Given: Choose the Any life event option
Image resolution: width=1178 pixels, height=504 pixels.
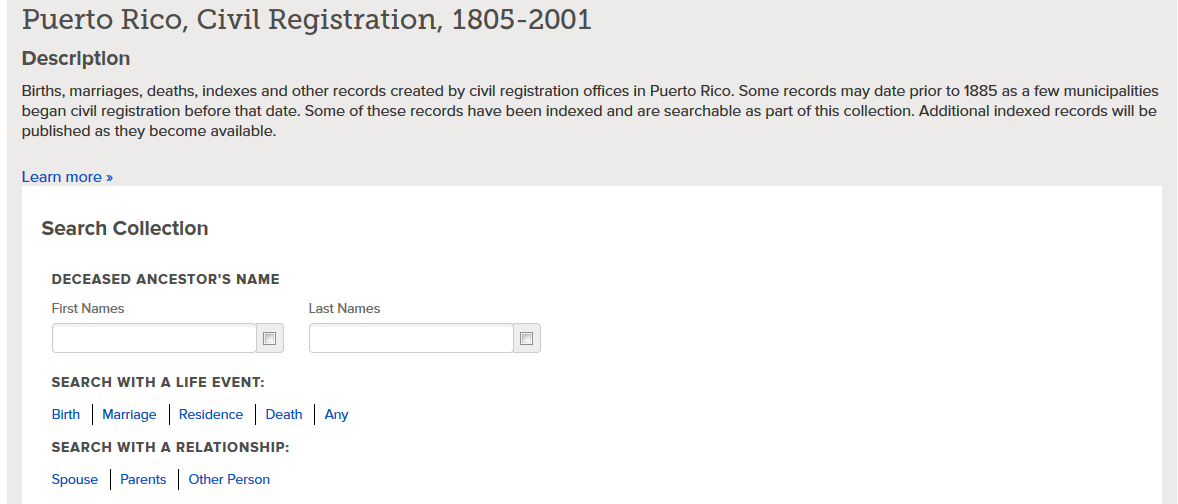Looking at the screenshot, I should (336, 414).
